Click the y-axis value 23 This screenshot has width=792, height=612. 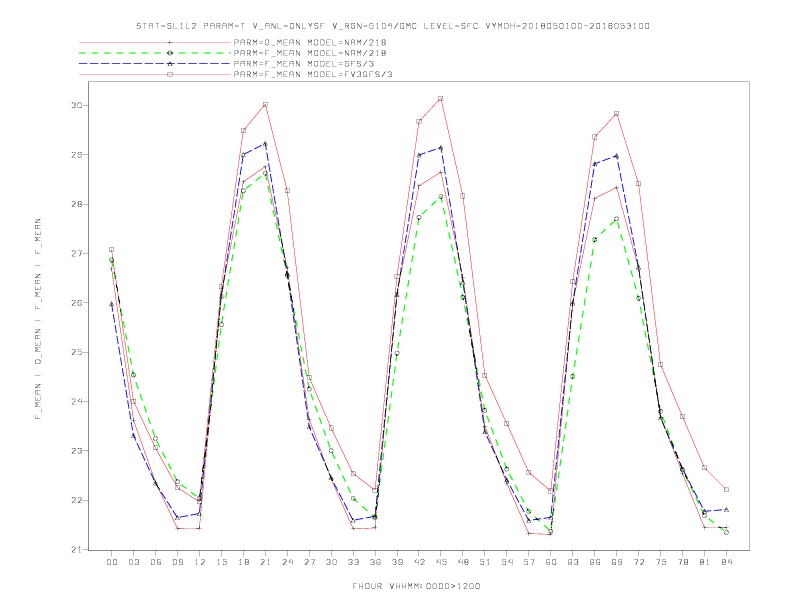[x=77, y=451]
